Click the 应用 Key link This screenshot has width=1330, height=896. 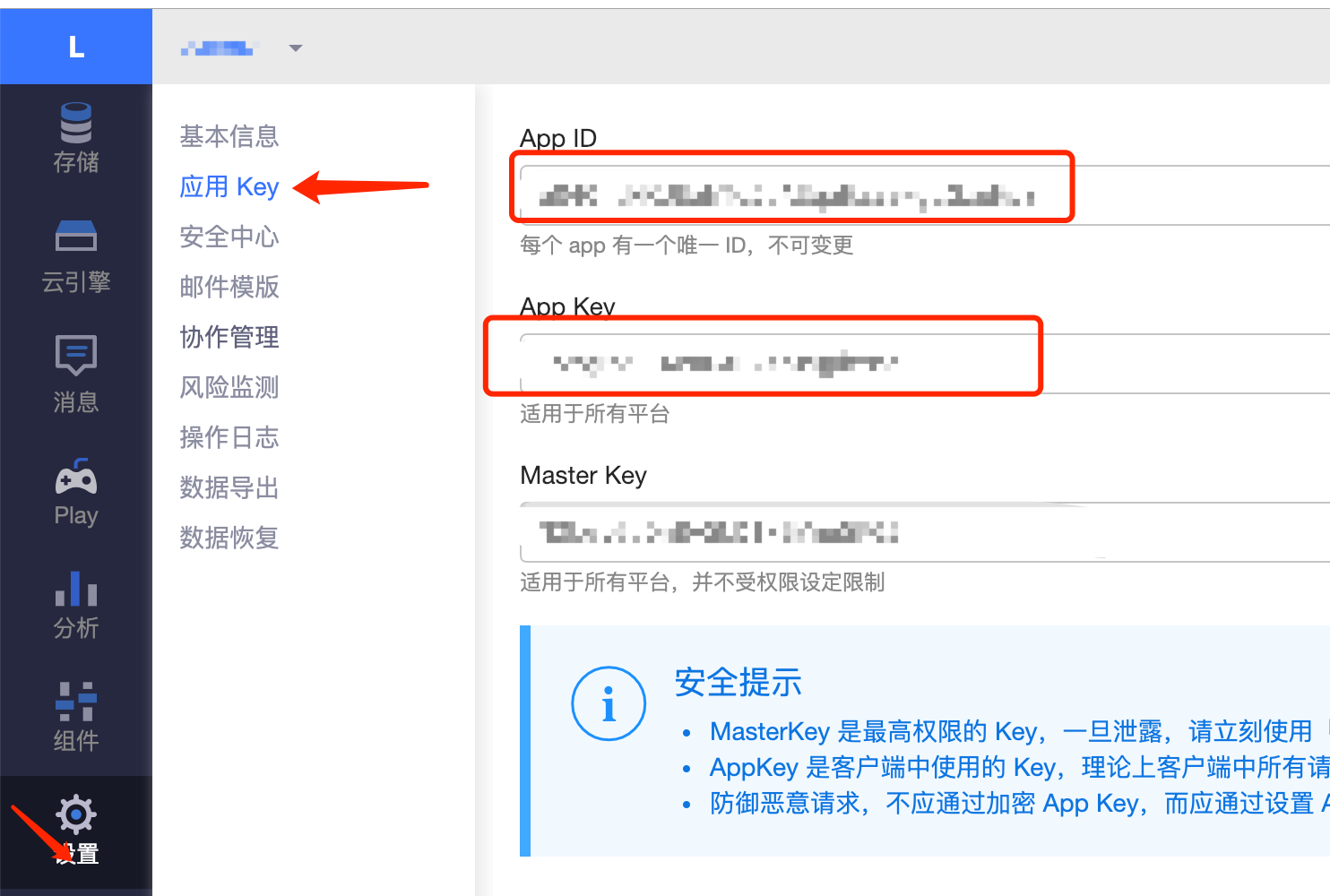(x=229, y=186)
